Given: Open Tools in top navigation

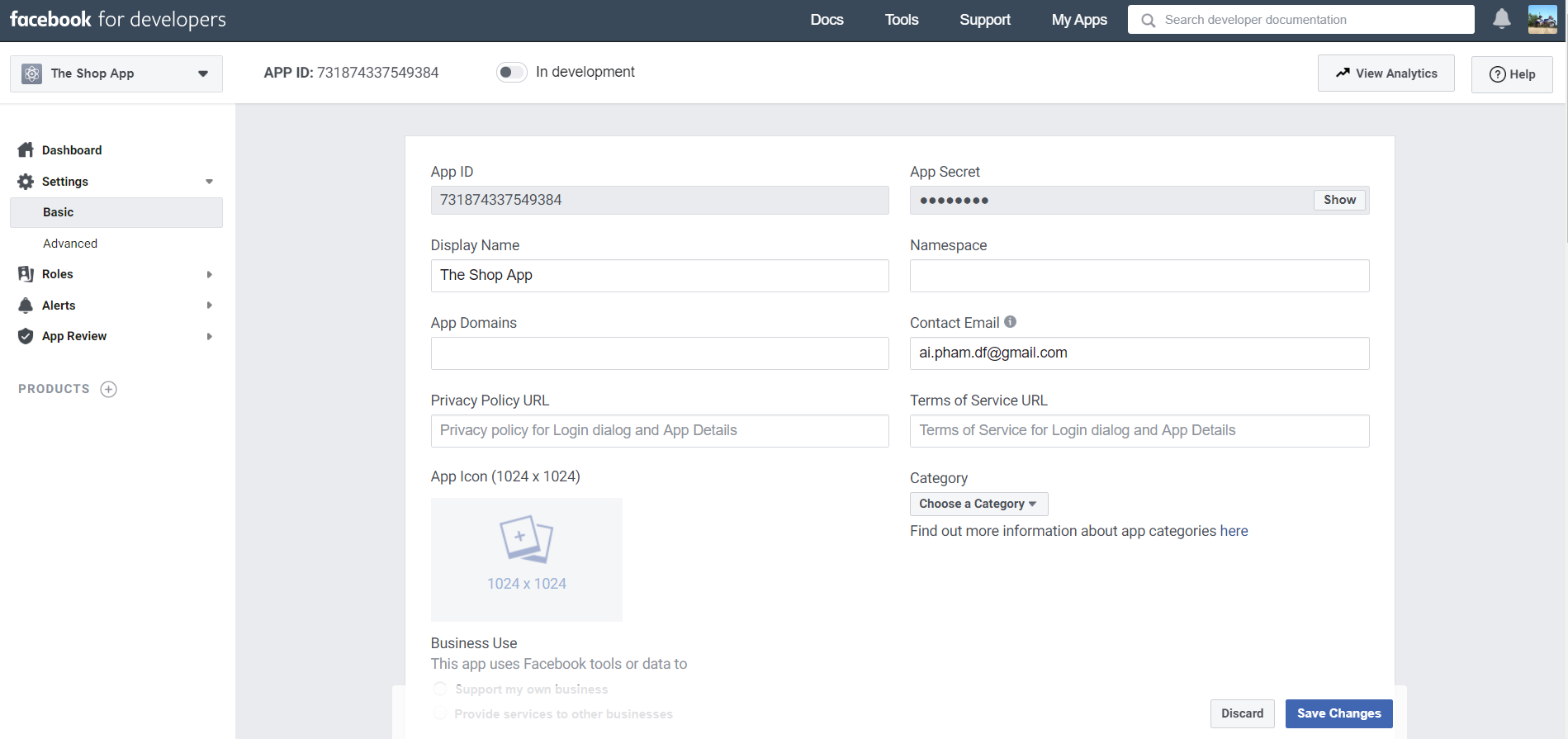Looking at the screenshot, I should click(x=902, y=20).
